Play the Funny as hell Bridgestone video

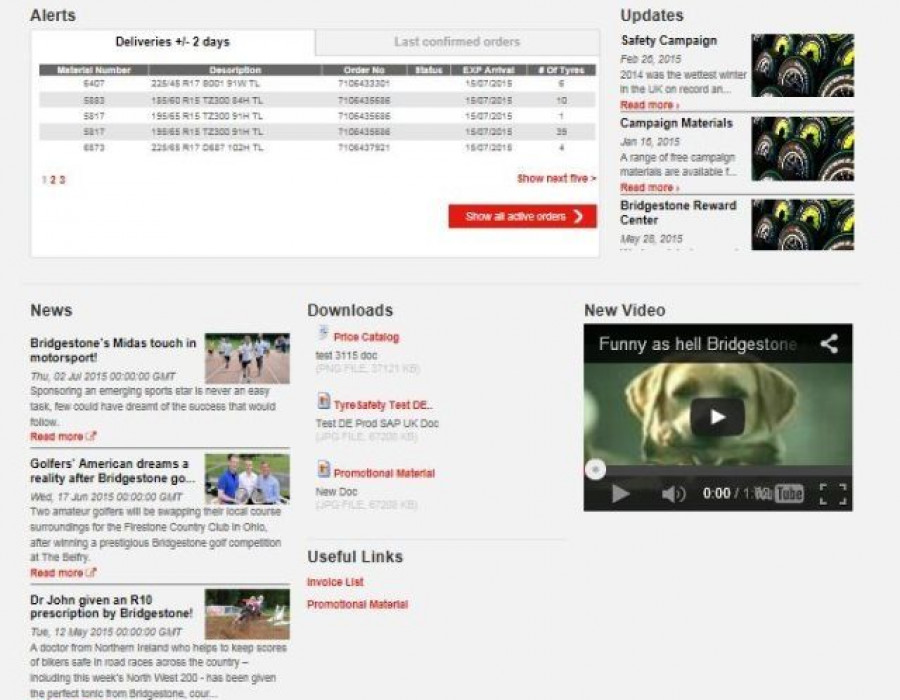pyautogui.click(x=717, y=417)
